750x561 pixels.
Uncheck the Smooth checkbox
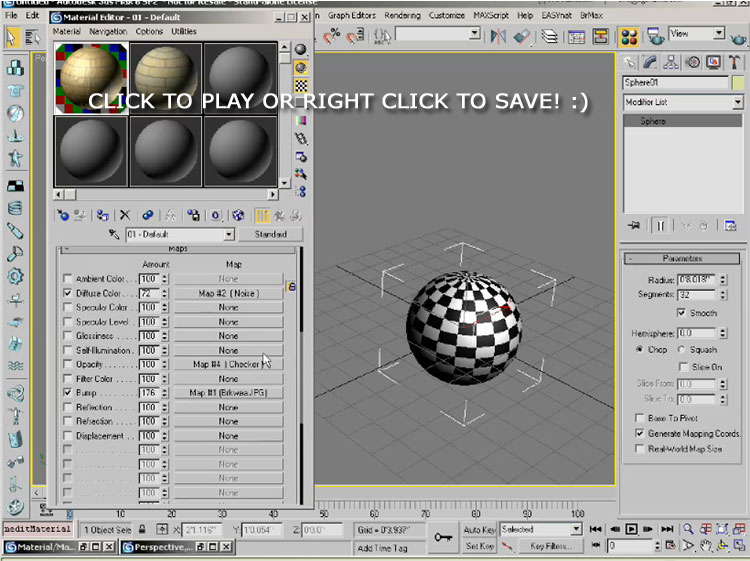click(682, 313)
